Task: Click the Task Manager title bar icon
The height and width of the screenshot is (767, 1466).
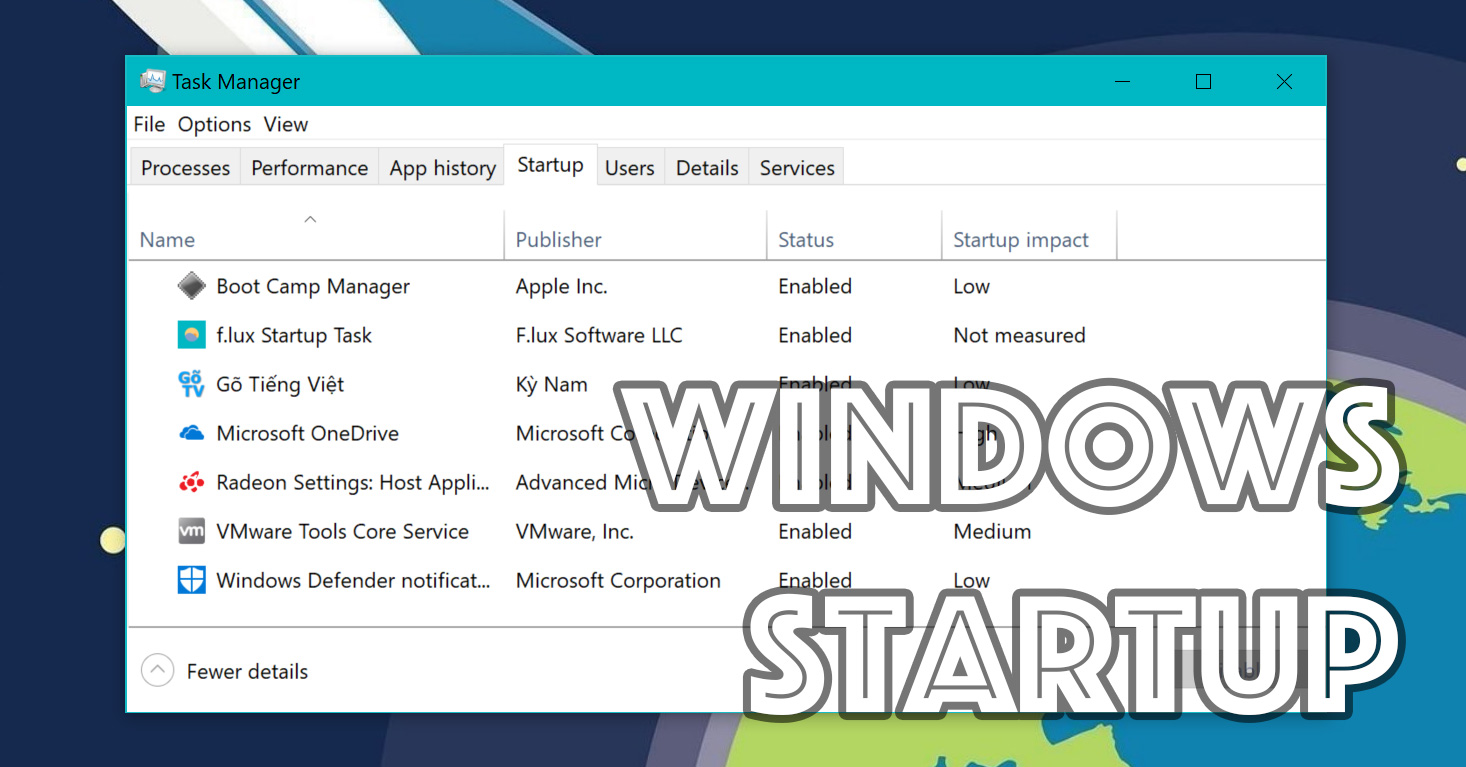Action: pos(153,81)
